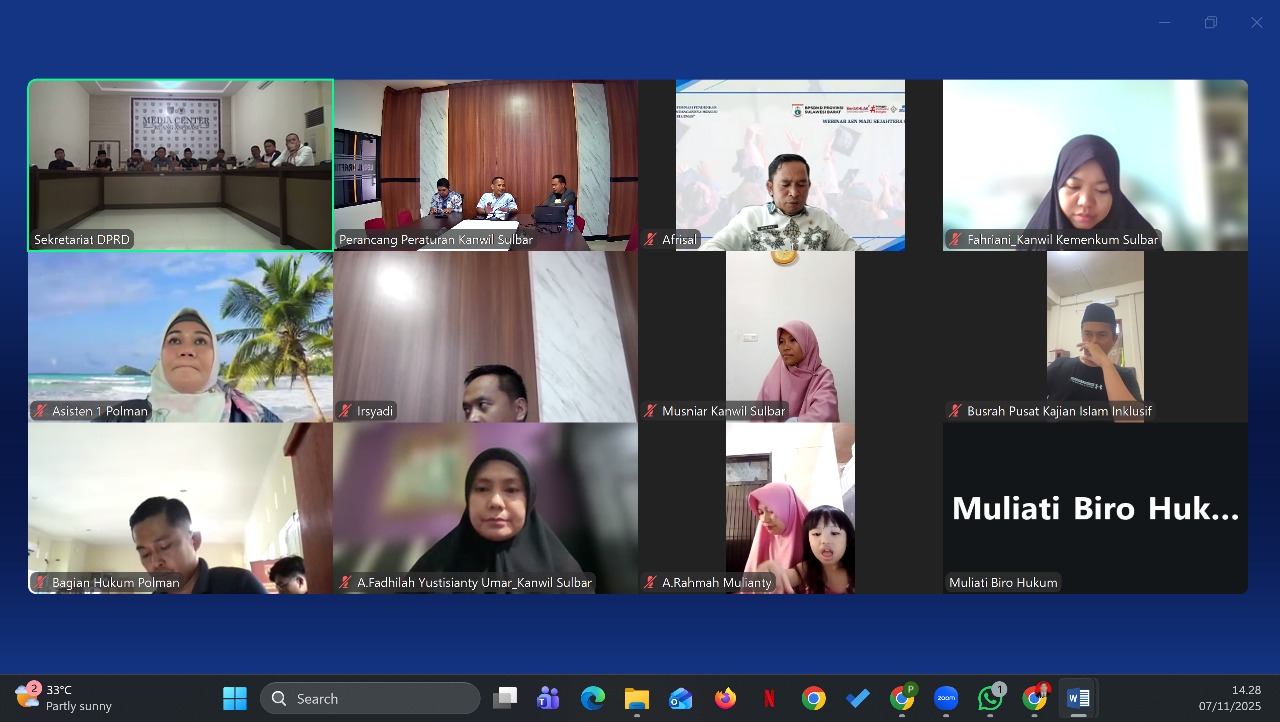Image resolution: width=1280 pixels, height=722 pixels.
Task: Launch Netflix from the taskbar
Action: [769, 699]
